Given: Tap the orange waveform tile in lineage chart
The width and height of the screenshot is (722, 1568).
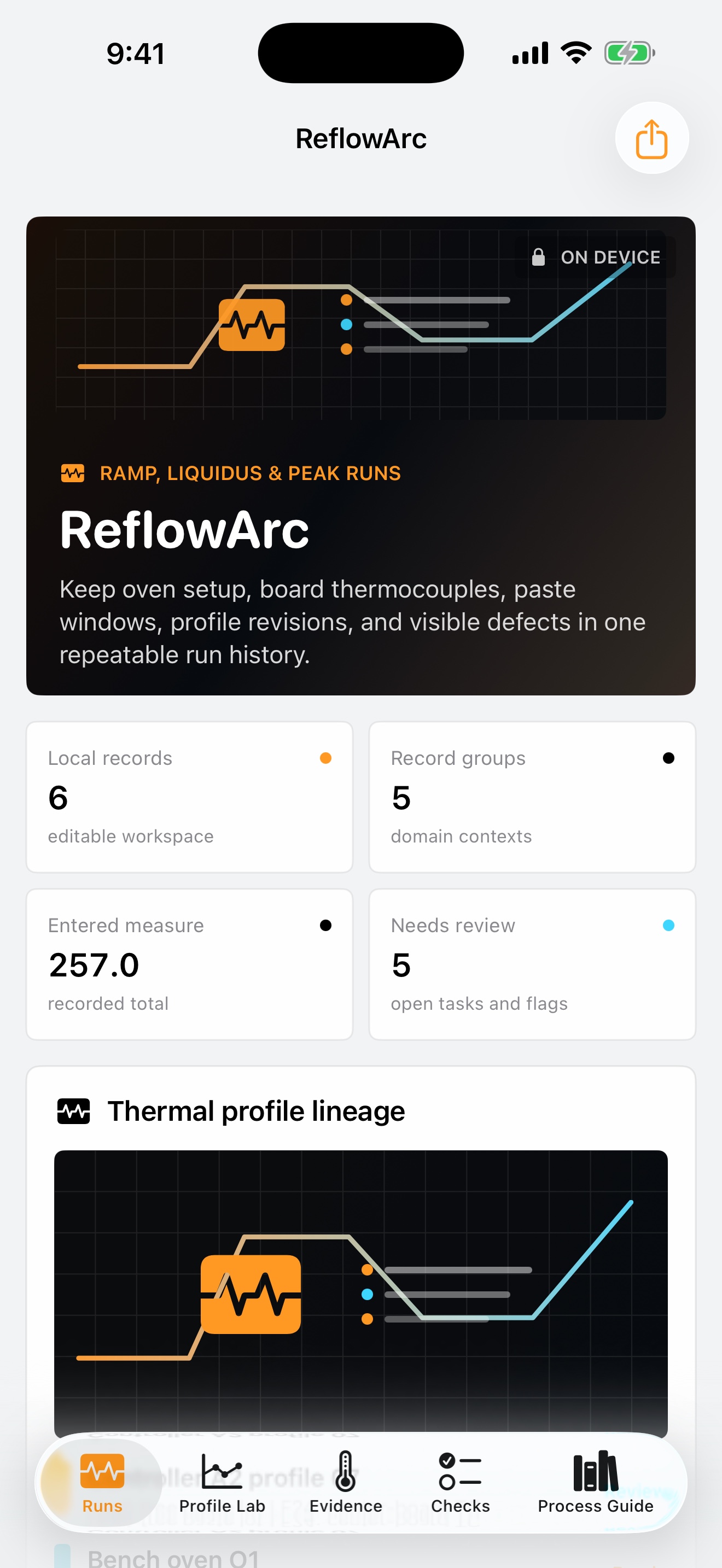Looking at the screenshot, I should 251,1294.
